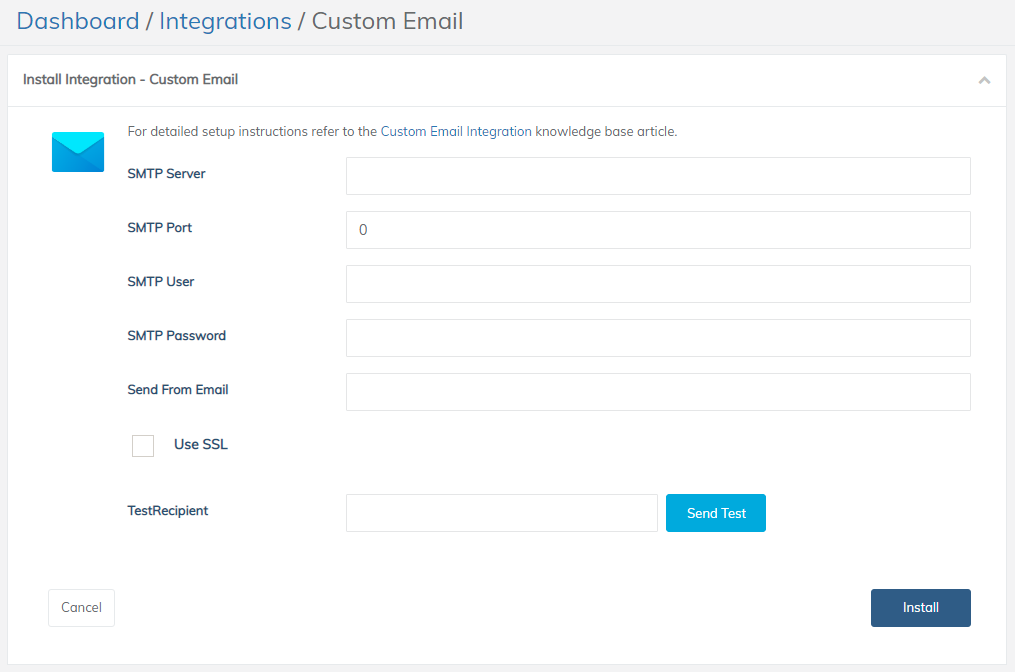Focus the SMTP Password field
The height and width of the screenshot is (672, 1015).
click(658, 338)
